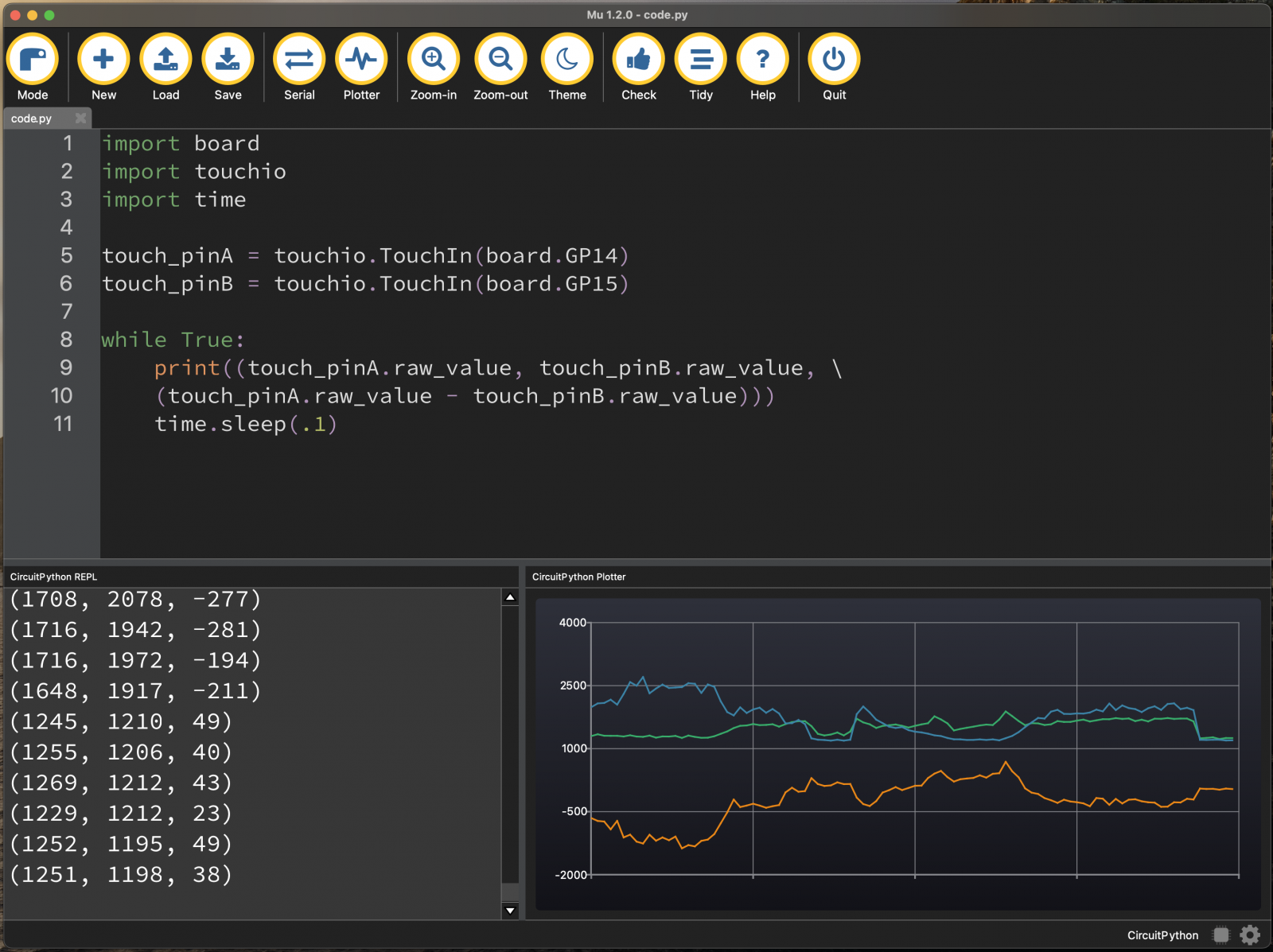Zoom in on the editor text
The image size is (1273, 952).
click(x=434, y=60)
